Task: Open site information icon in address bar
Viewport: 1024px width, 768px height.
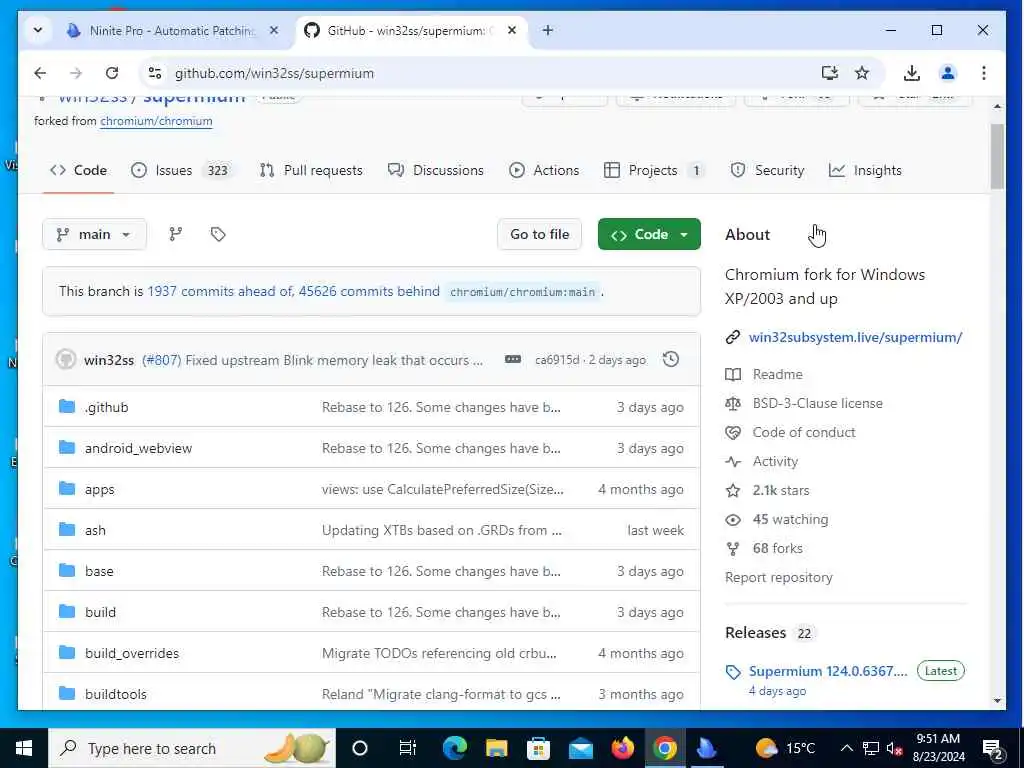Action: pos(155,73)
